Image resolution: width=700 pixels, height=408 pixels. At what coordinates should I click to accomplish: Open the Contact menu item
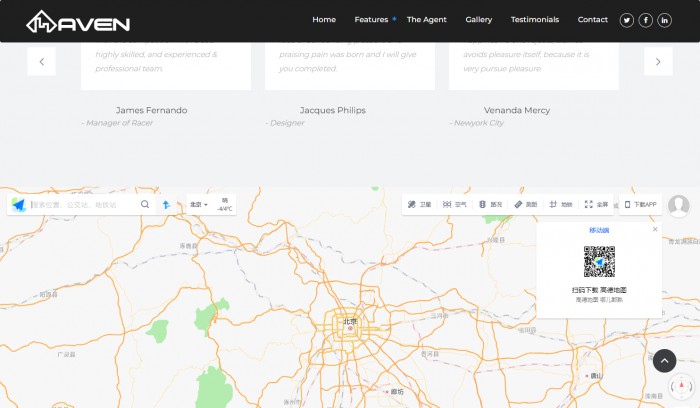point(592,20)
